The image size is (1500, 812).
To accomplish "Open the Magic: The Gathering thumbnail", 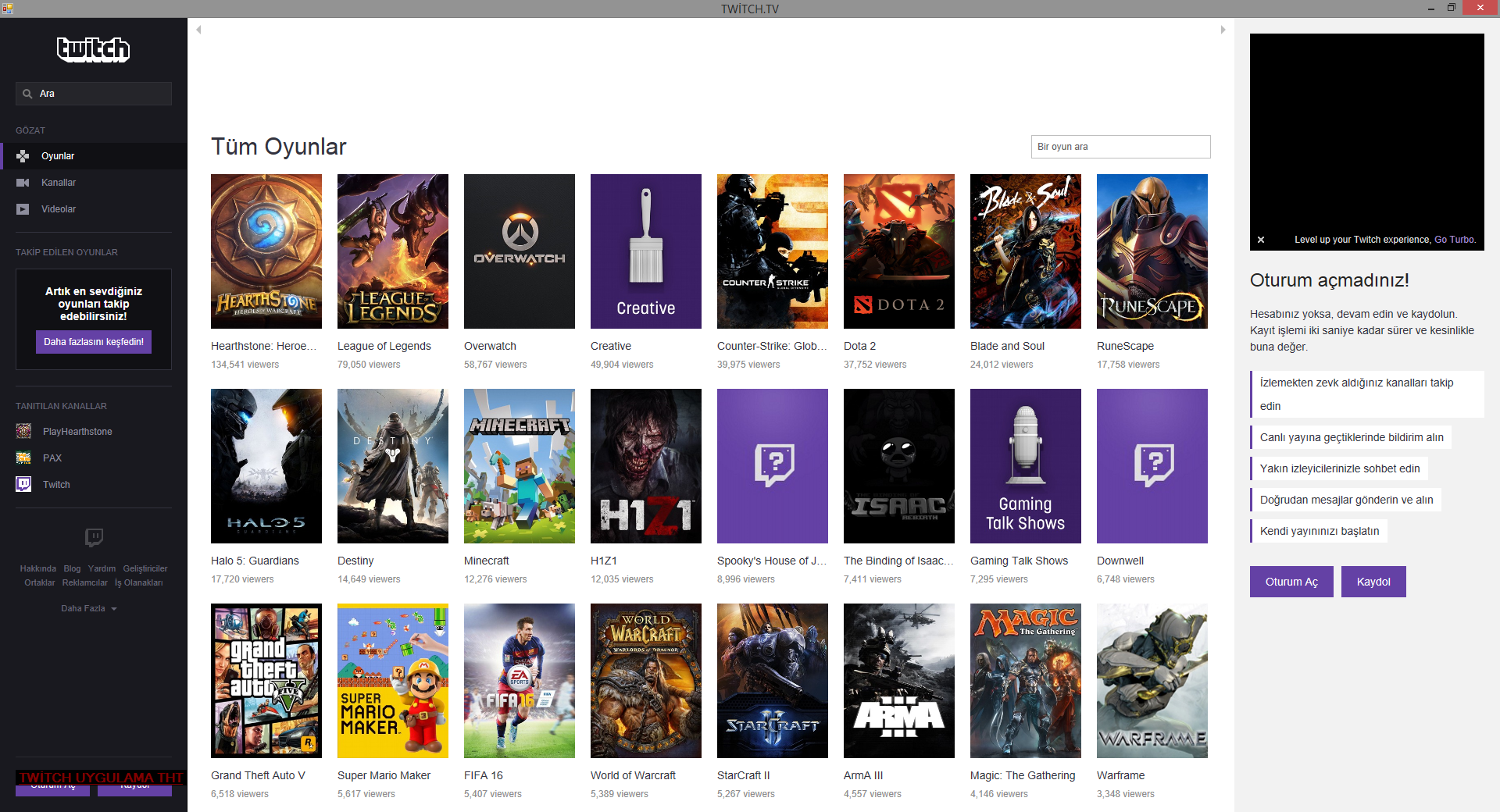I will point(1026,681).
